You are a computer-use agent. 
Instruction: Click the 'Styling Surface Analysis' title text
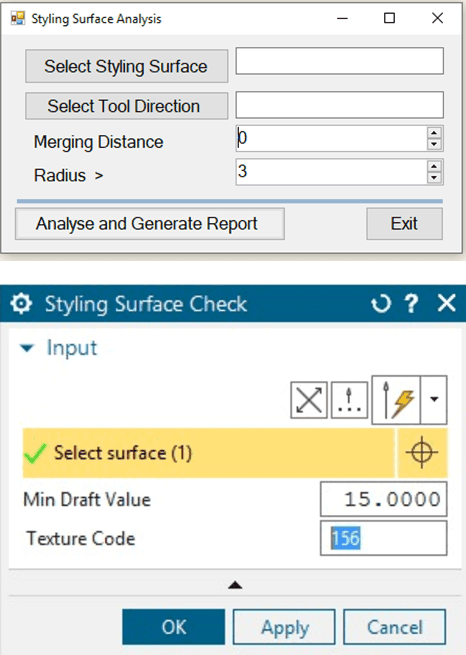96,19
